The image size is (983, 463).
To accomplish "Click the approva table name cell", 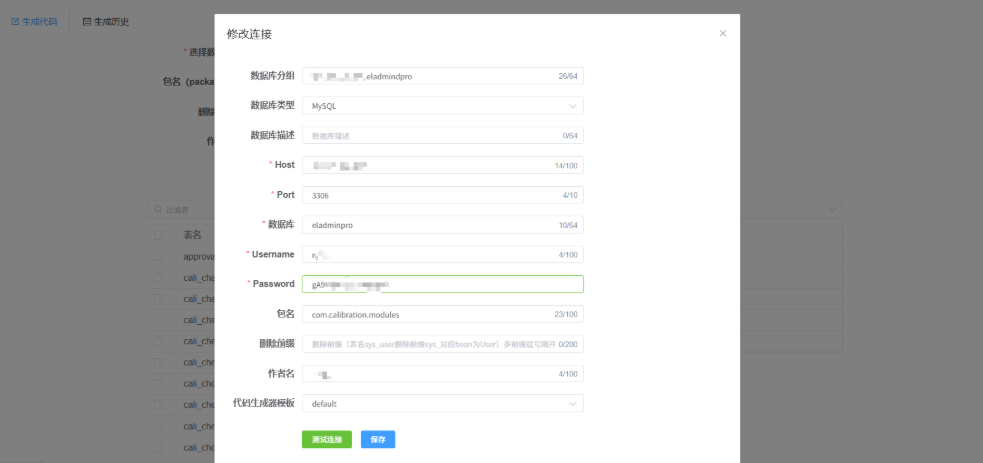I will (199, 256).
